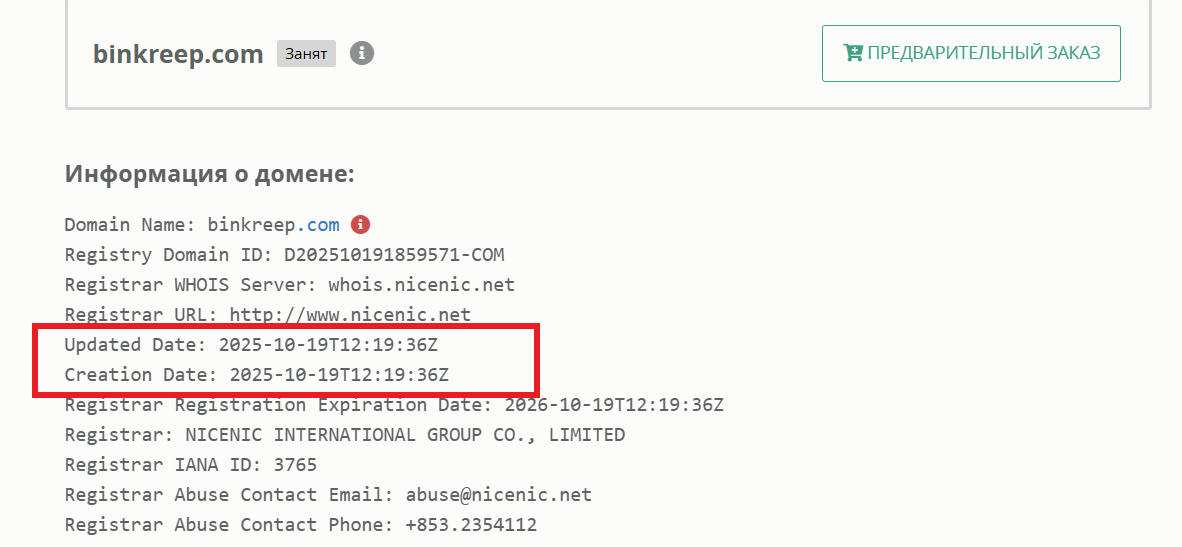The width and height of the screenshot is (1182, 547).
Task: Click the Registration Expiration Date line
Action: coord(394,405)
